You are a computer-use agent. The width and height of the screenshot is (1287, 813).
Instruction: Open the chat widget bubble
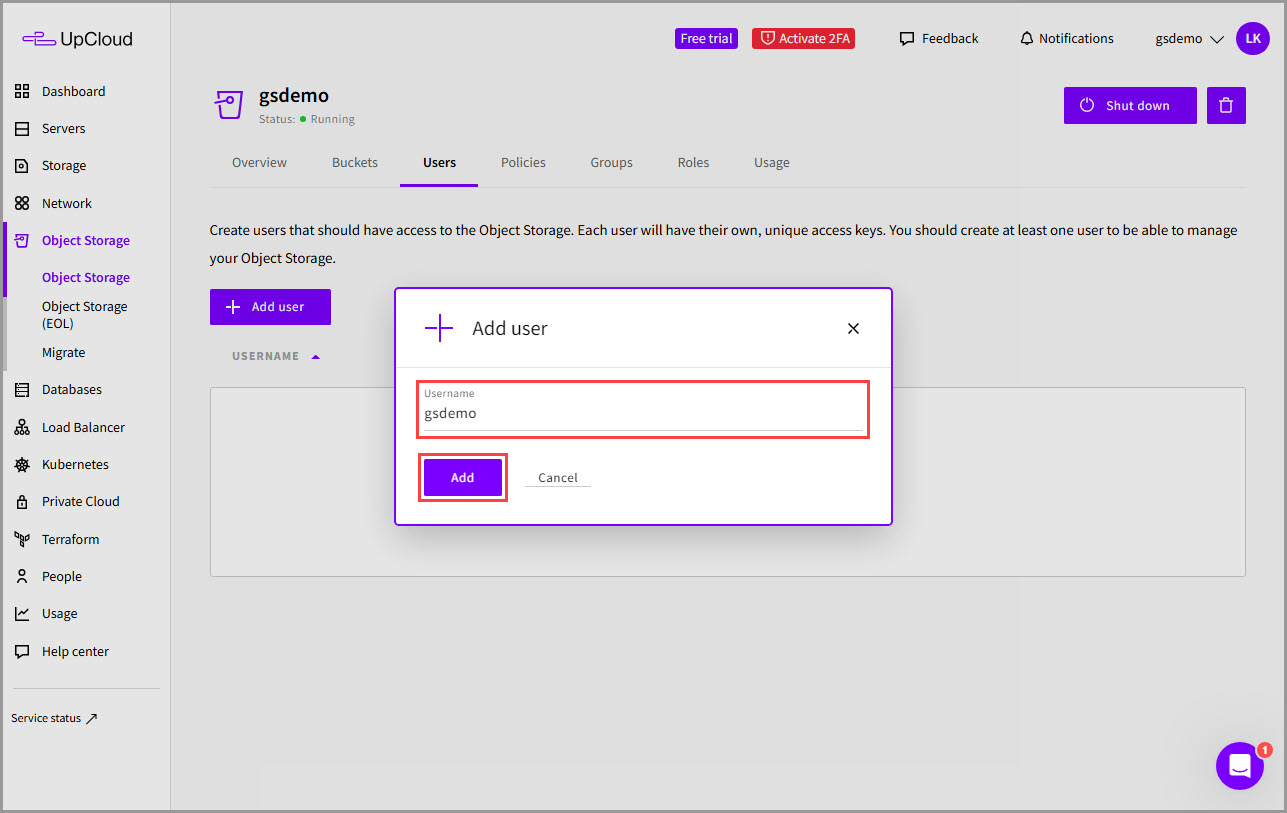tap(1240, 766)
